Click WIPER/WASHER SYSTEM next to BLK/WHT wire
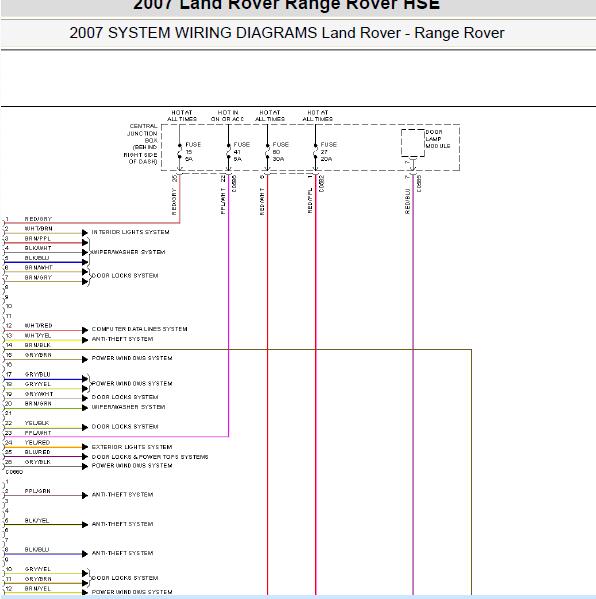Screen dimensions: 596x599 pyautogui.click(x=128, y=252)
